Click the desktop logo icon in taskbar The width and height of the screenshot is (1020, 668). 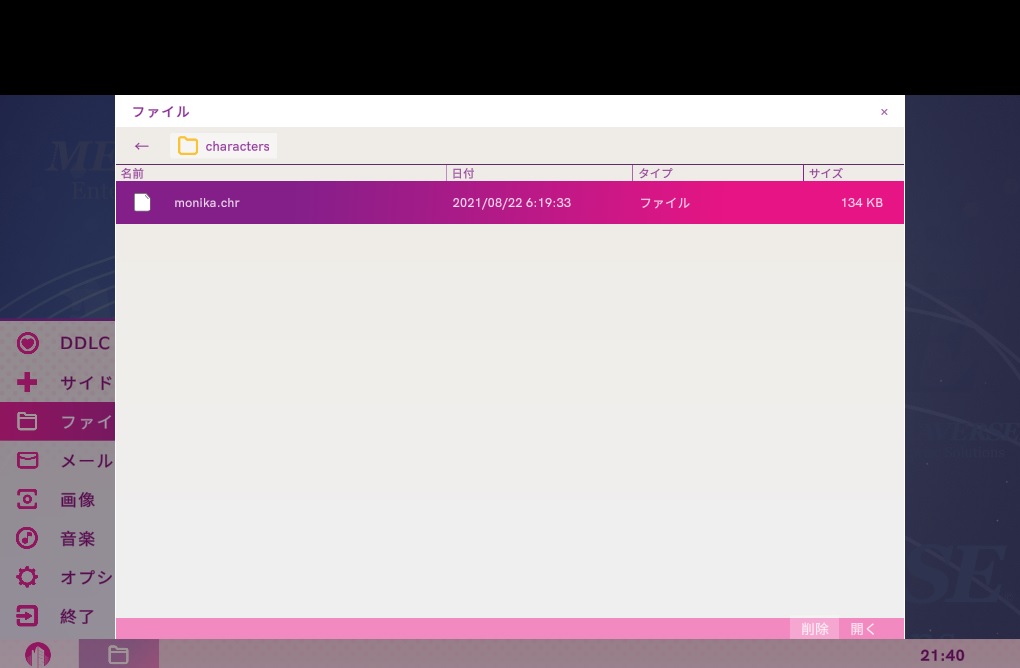tap(37, 655)
